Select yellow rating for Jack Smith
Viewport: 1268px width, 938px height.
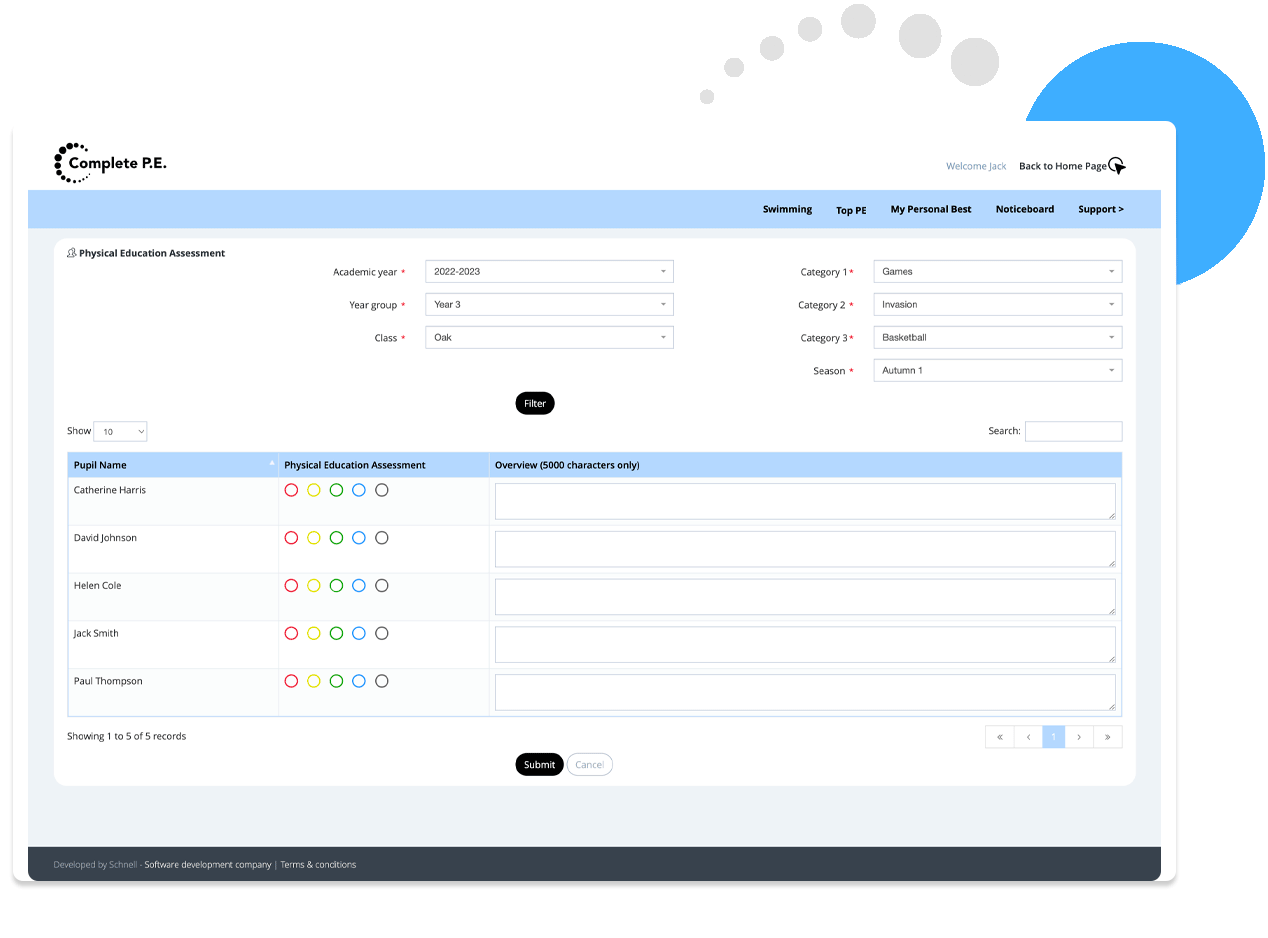pyautogui.click(x=314, y=633)
